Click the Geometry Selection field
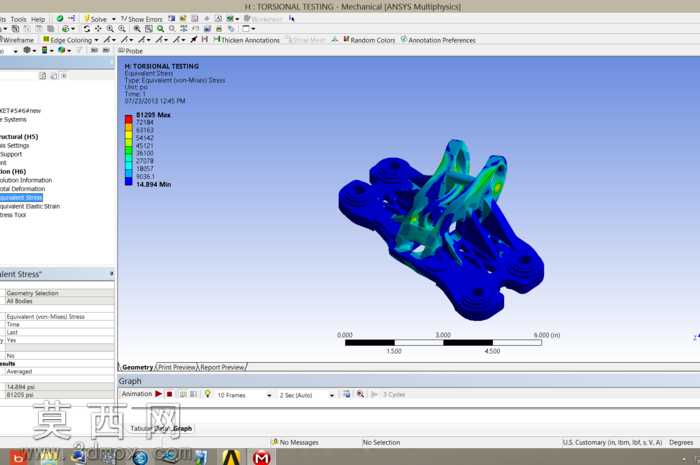 59,293
